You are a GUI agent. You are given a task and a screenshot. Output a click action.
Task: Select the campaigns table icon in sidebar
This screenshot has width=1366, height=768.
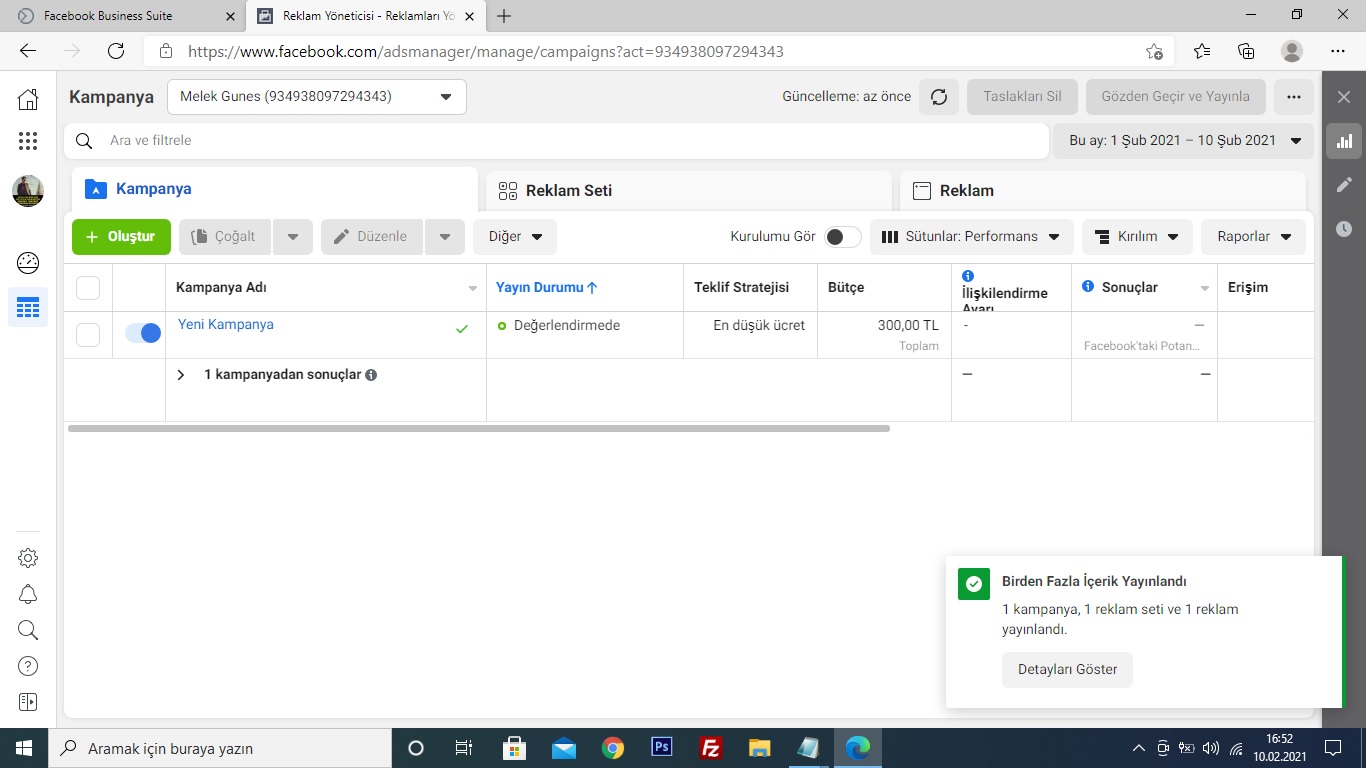pyautogui.click(x=28, y=307)
